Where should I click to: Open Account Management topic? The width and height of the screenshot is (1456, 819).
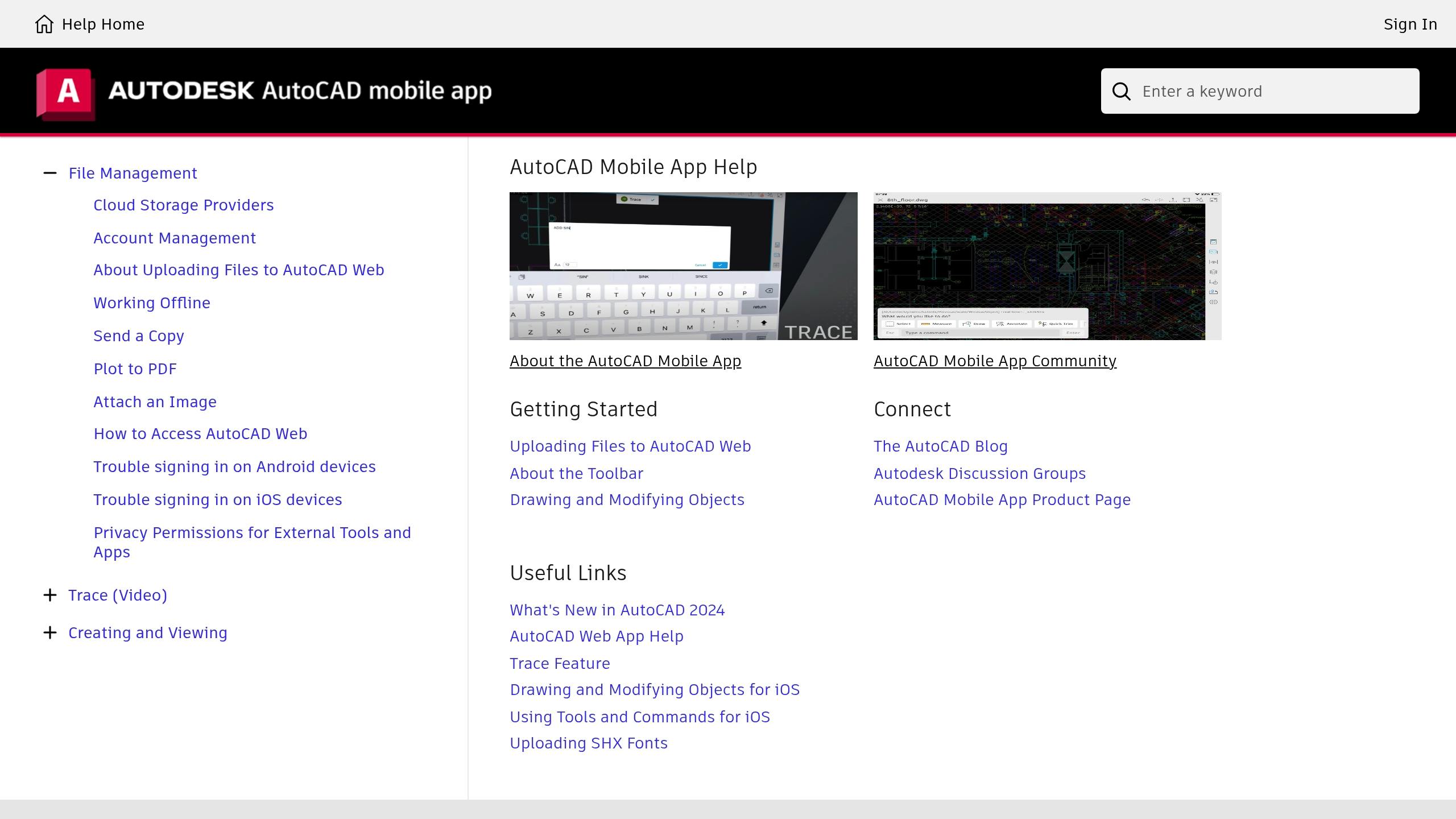point(175,238)
